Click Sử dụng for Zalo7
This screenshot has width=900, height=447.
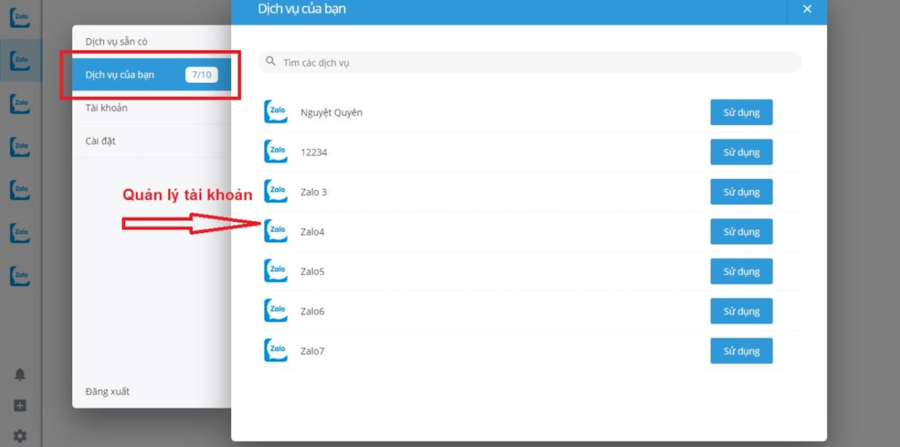click(x=741, y=351)
